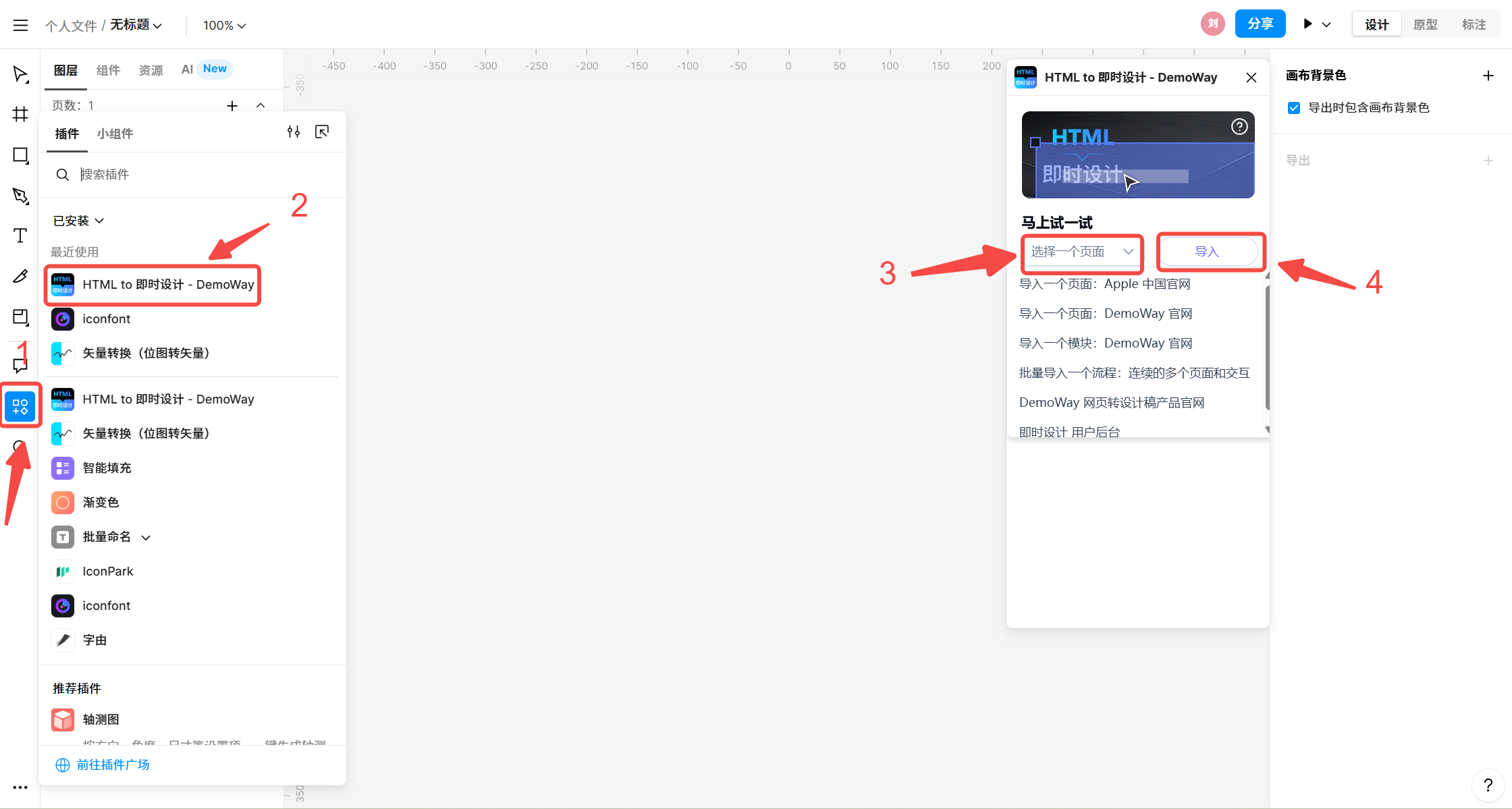This screenshot has width=1512, height=809.
Task: Click the blue Plugins toolbar icon
Action: point(20,406)
